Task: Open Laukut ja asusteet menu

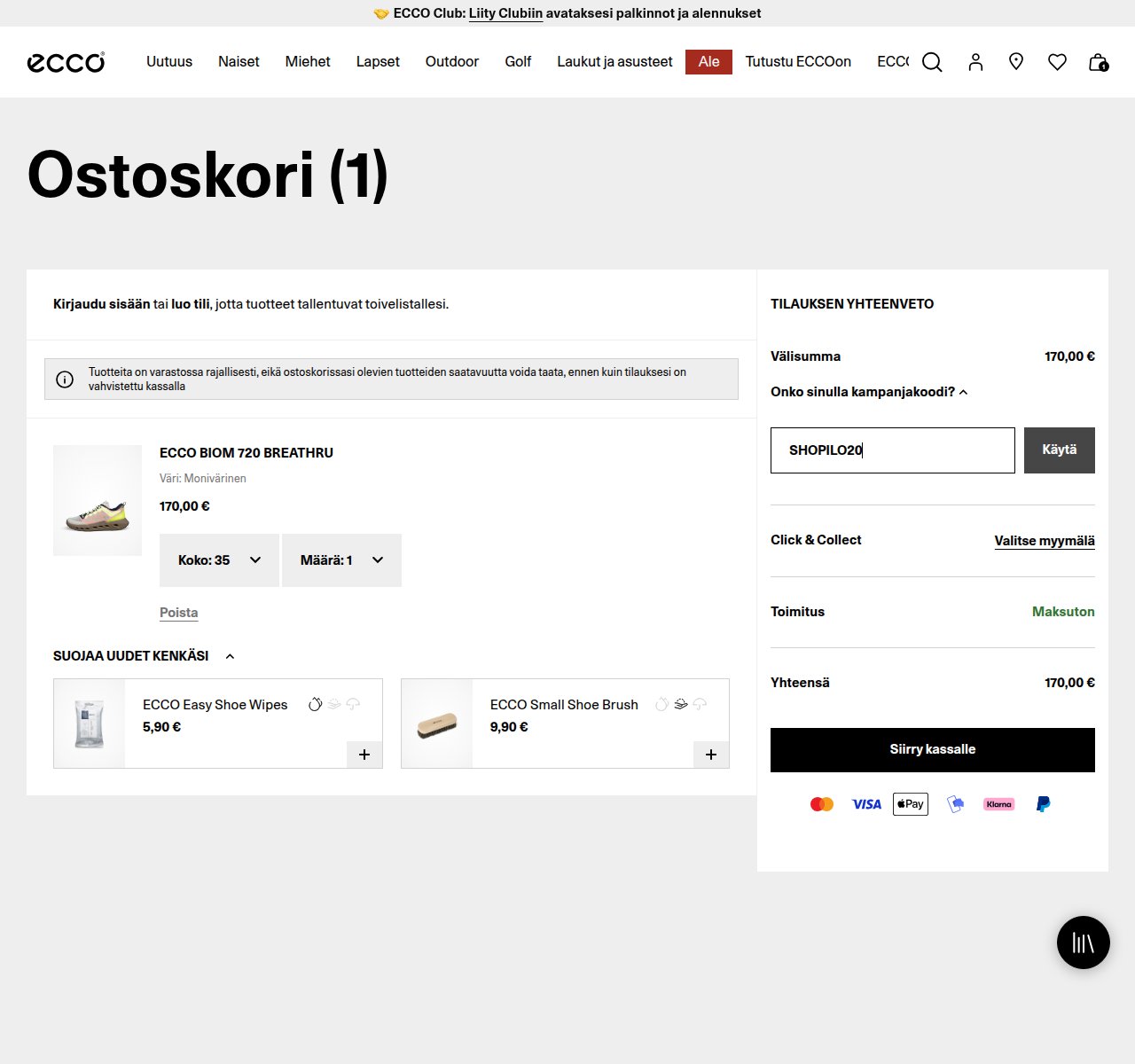Action: 614,62
